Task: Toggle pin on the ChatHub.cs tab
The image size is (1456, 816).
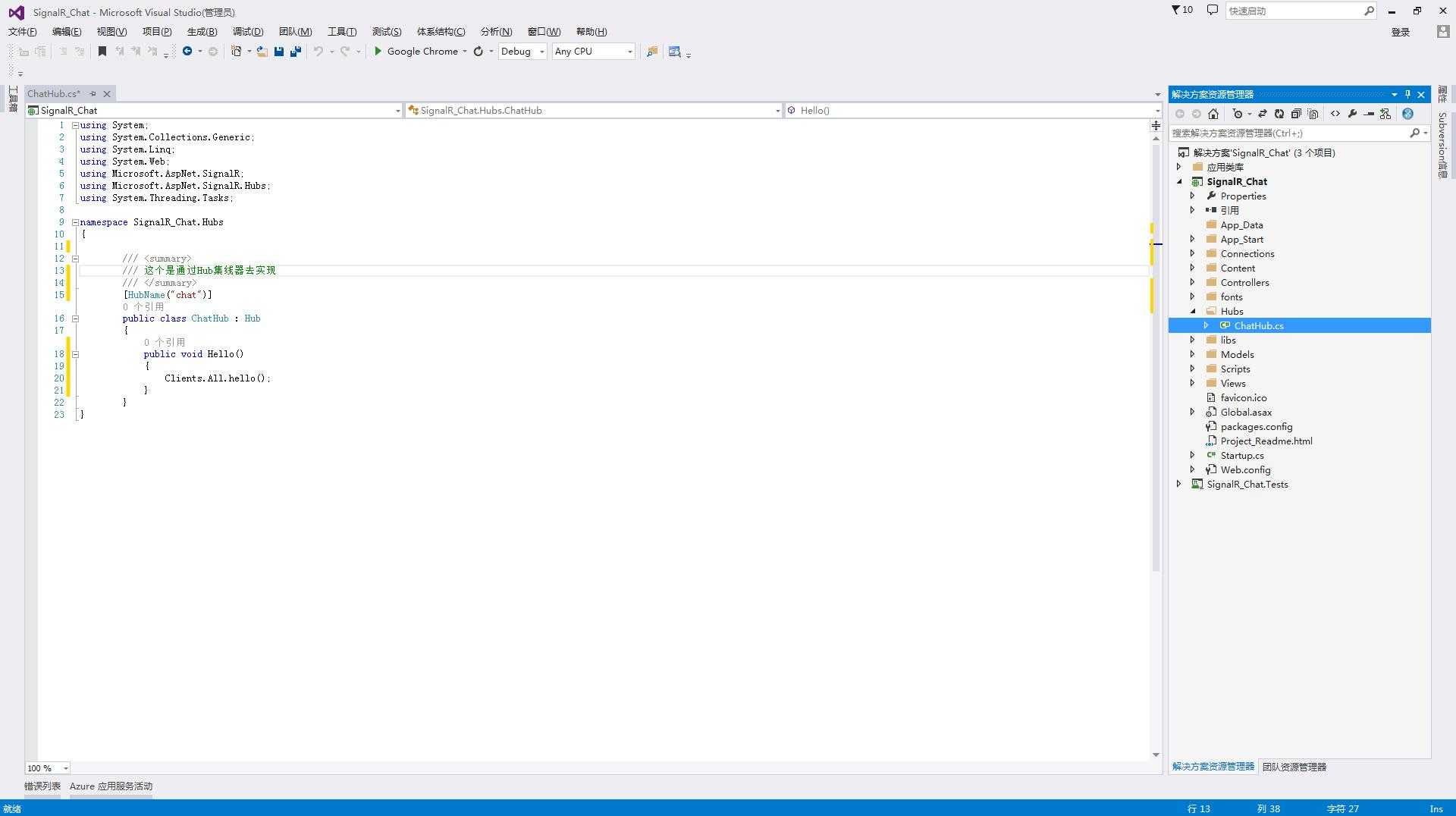Action: point(93,94)
